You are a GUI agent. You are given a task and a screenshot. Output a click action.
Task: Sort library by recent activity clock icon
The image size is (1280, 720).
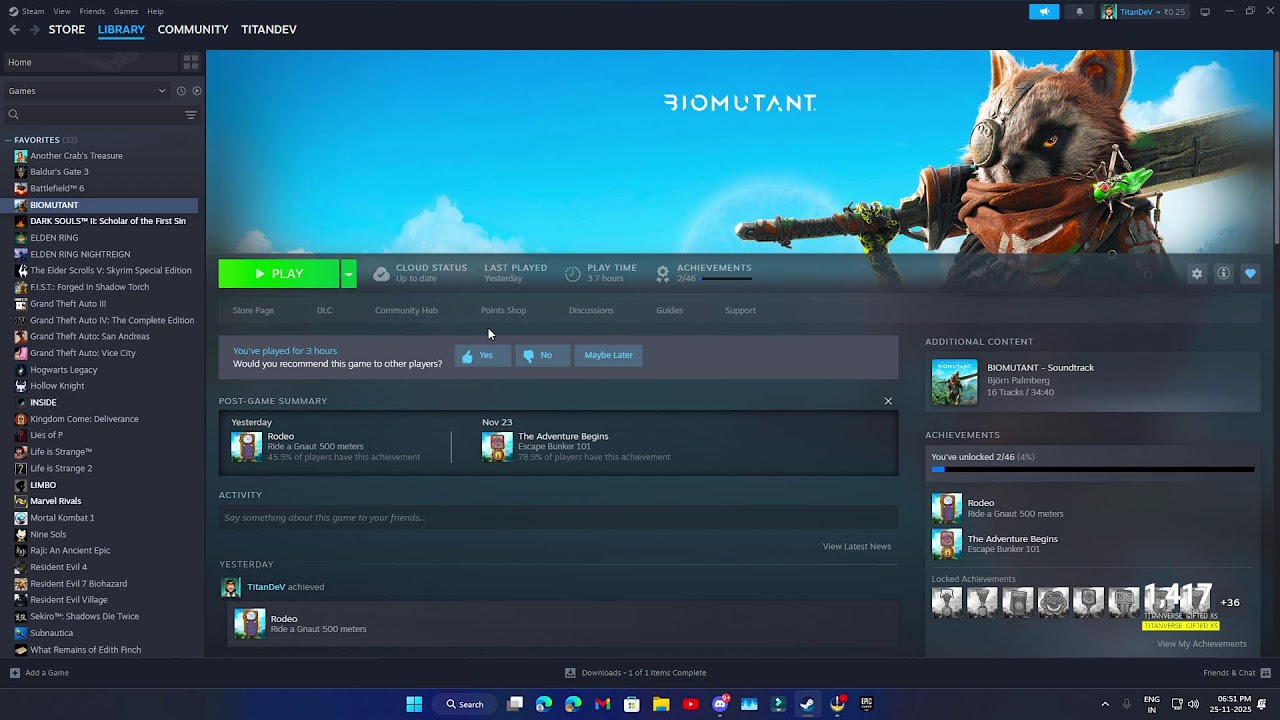[181, 91]
